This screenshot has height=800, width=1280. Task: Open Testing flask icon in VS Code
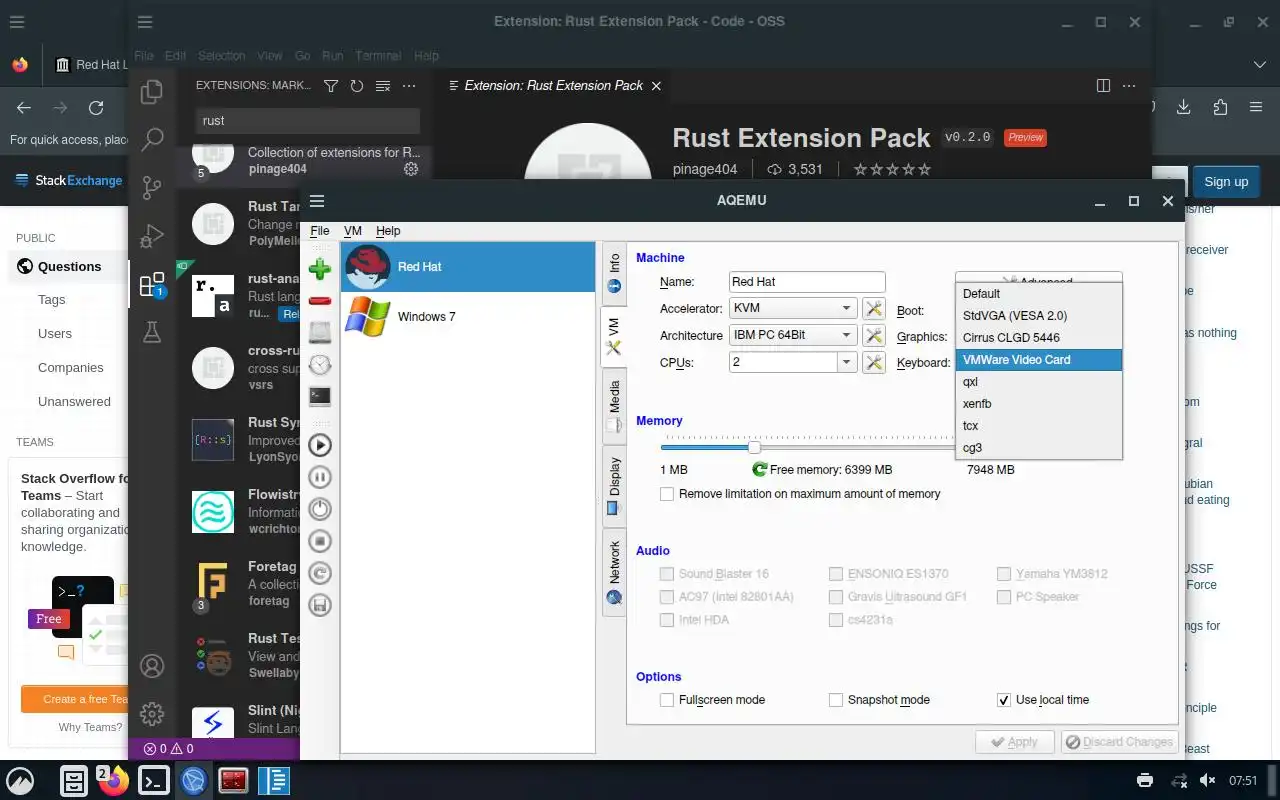(152, 332)
